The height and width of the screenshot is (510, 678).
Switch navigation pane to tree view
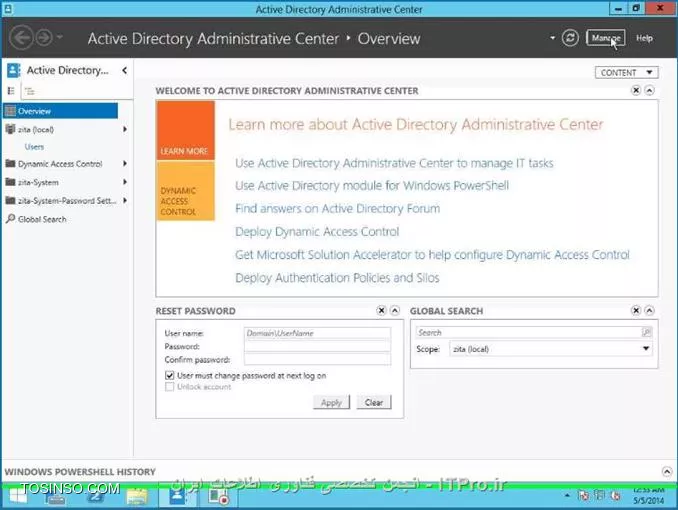pyautogui.click(x=29, y=91)
